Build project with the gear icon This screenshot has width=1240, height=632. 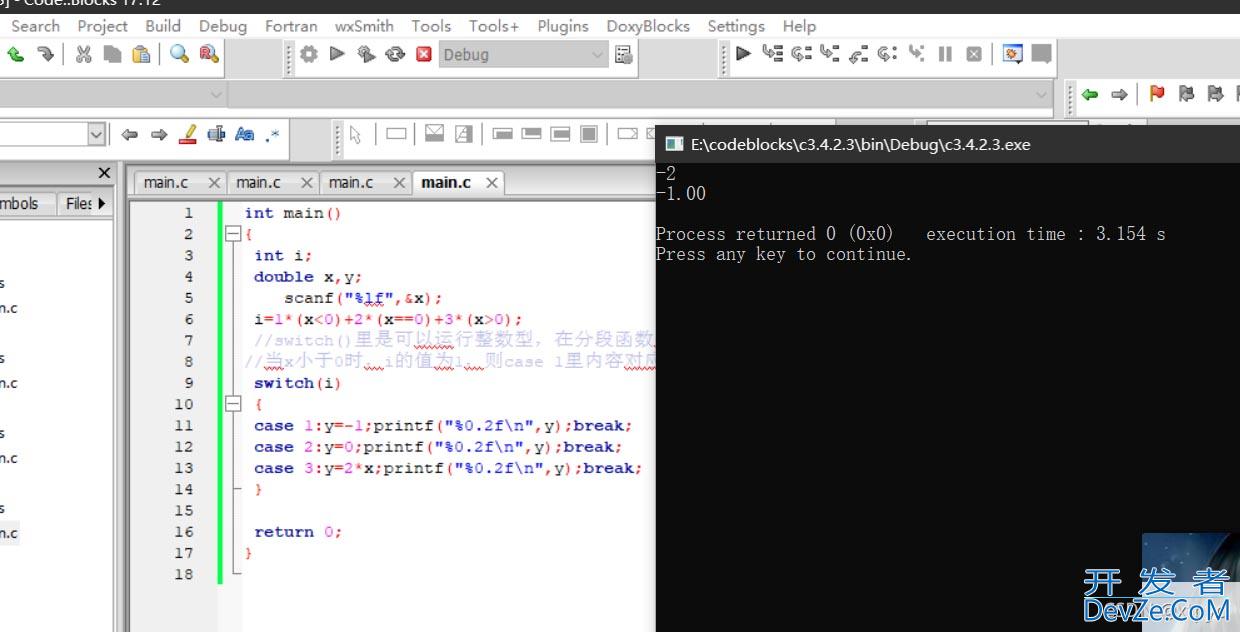coord(309,54)
